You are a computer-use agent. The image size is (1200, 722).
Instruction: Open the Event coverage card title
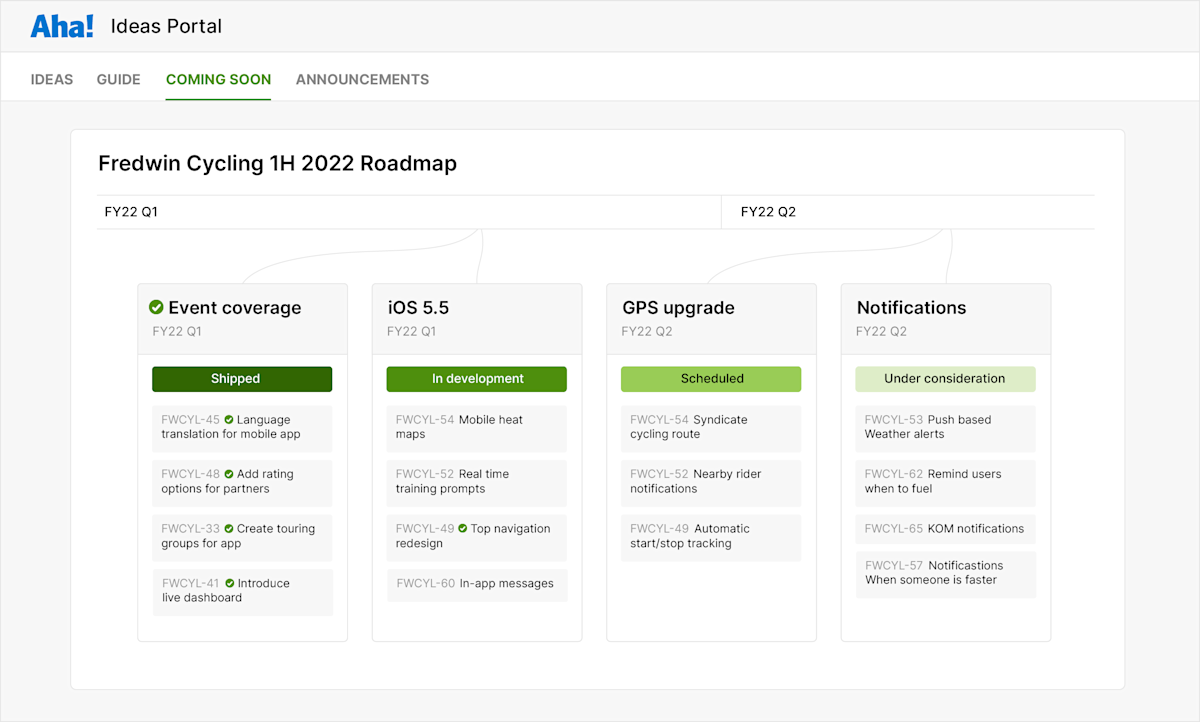click(237, 307)
